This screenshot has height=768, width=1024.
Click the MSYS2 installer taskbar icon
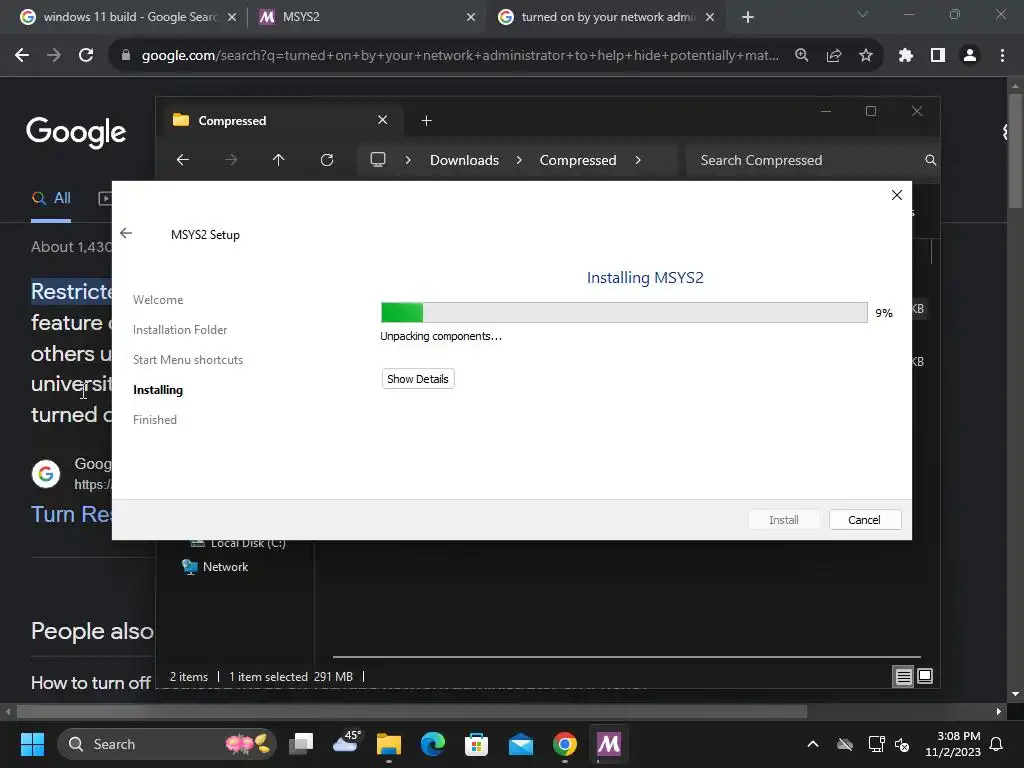[609, 744]
